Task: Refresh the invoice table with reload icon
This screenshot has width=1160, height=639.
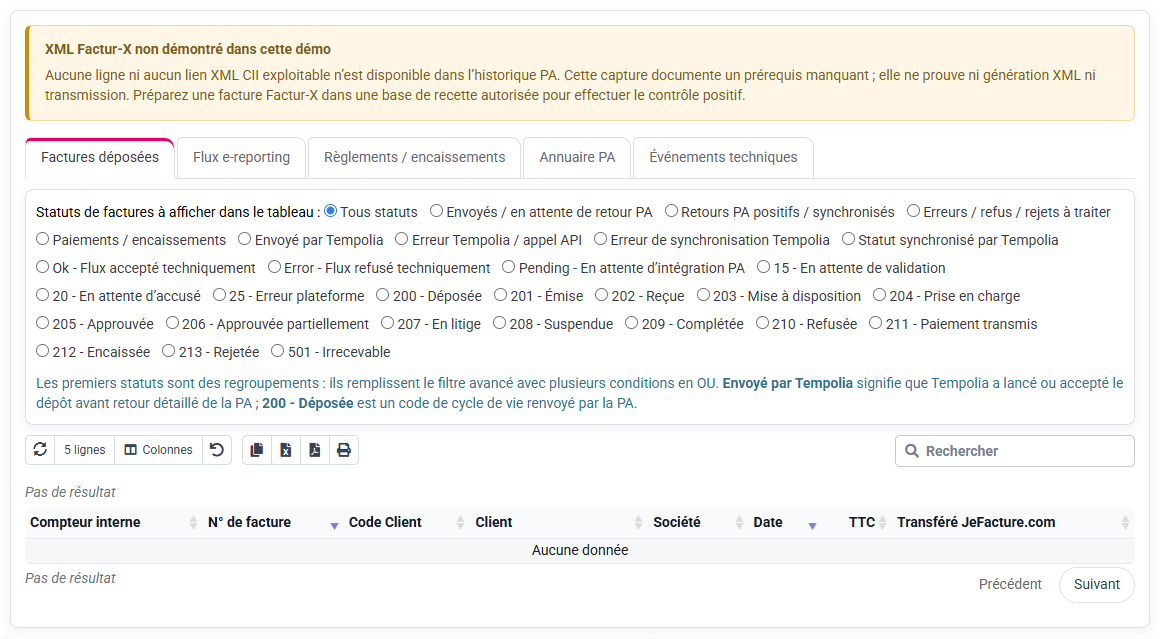Action: [41, 450]
